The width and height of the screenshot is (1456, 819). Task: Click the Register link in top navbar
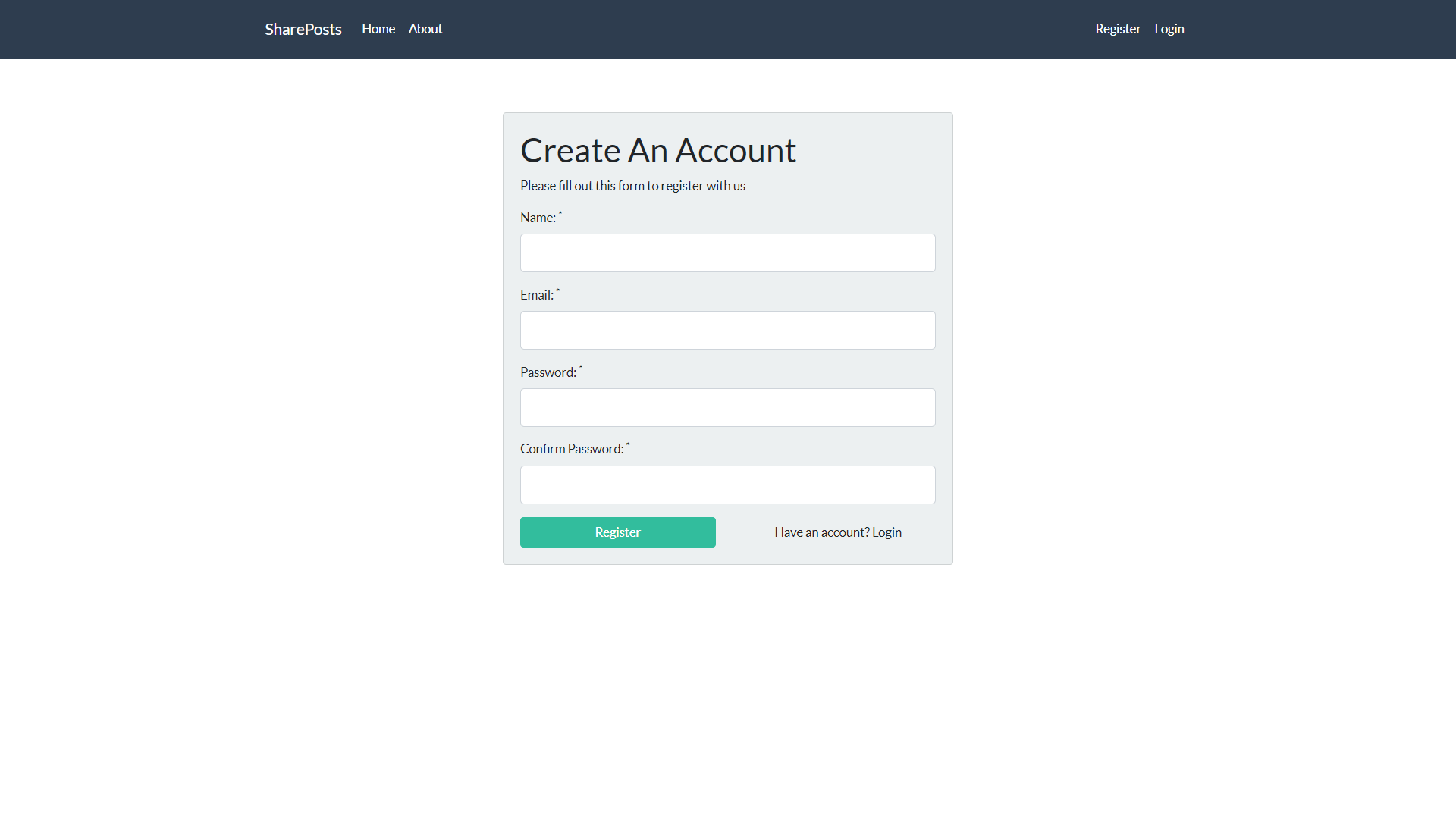coord(1118,28)
